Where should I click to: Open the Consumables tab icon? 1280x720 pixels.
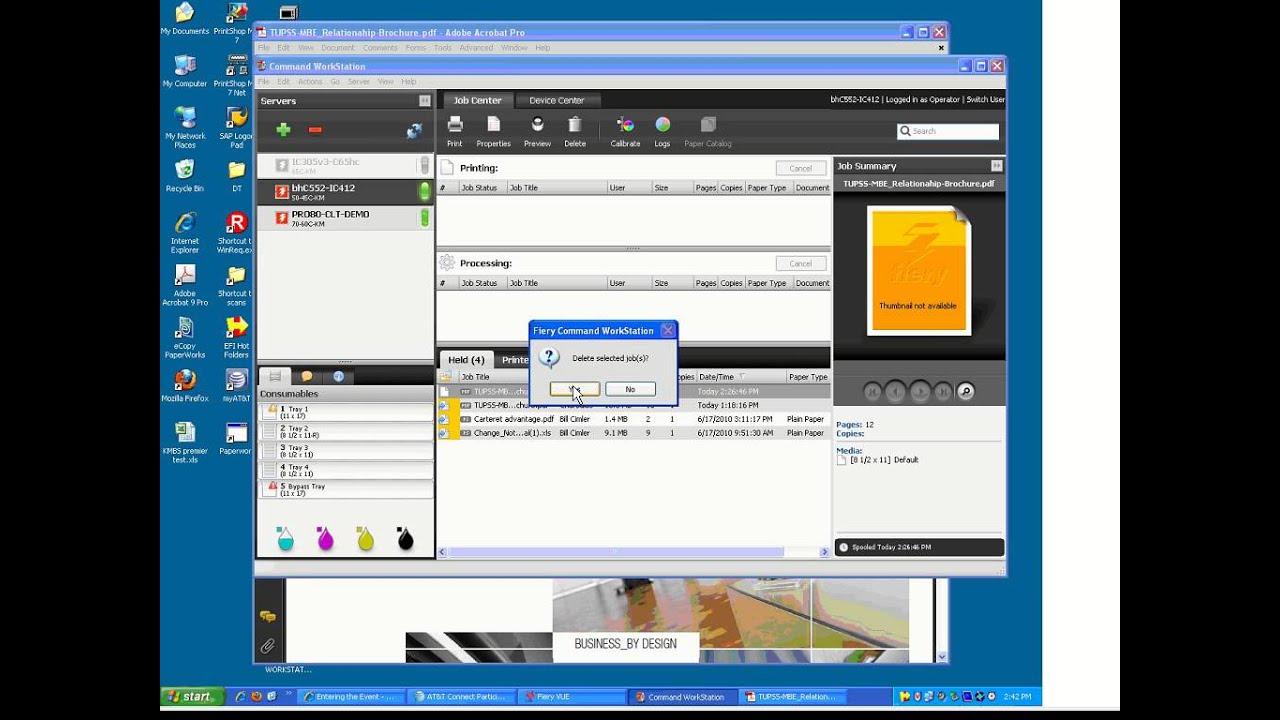point(275,376)
